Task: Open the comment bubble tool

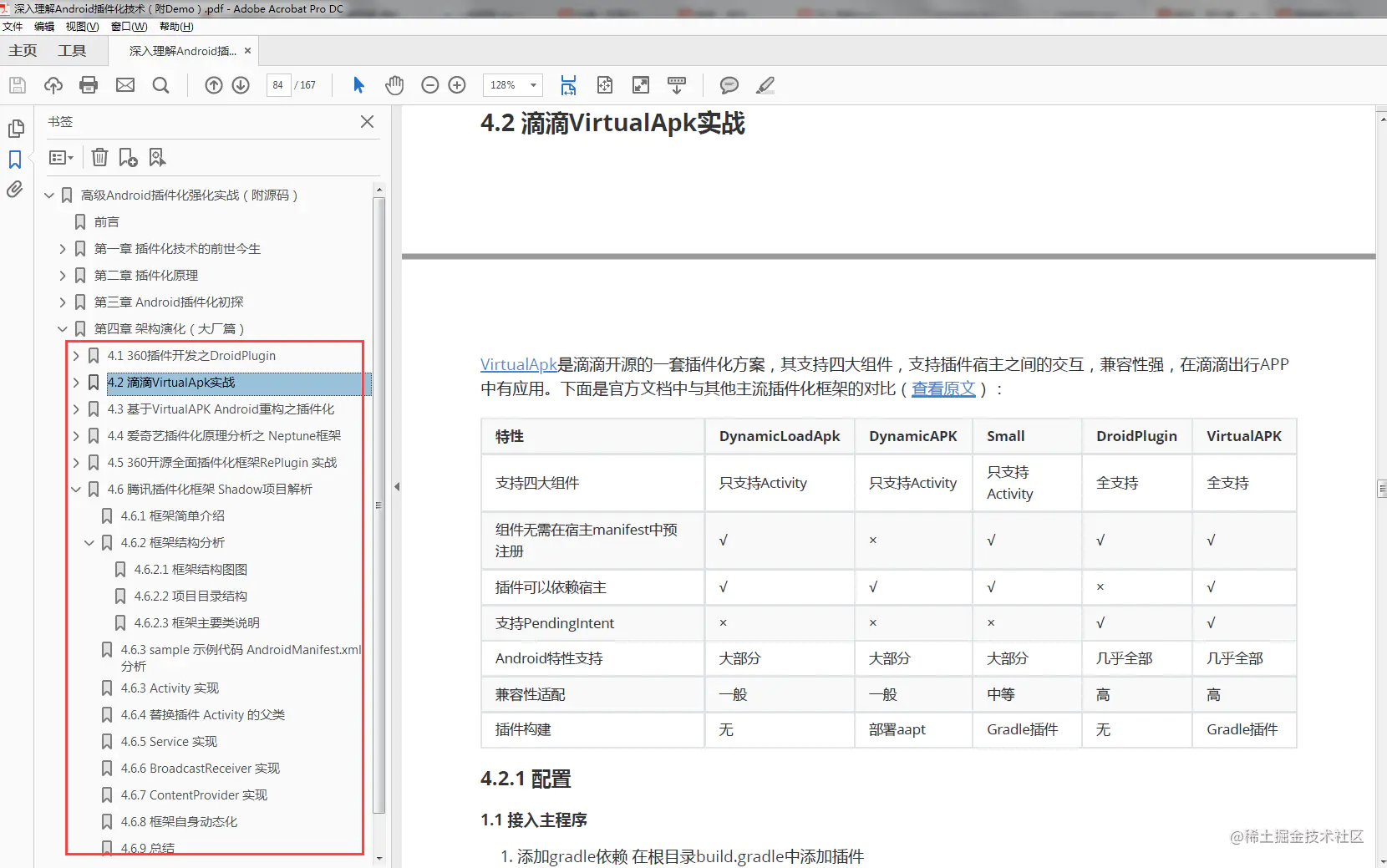Action: pos(729,85)
